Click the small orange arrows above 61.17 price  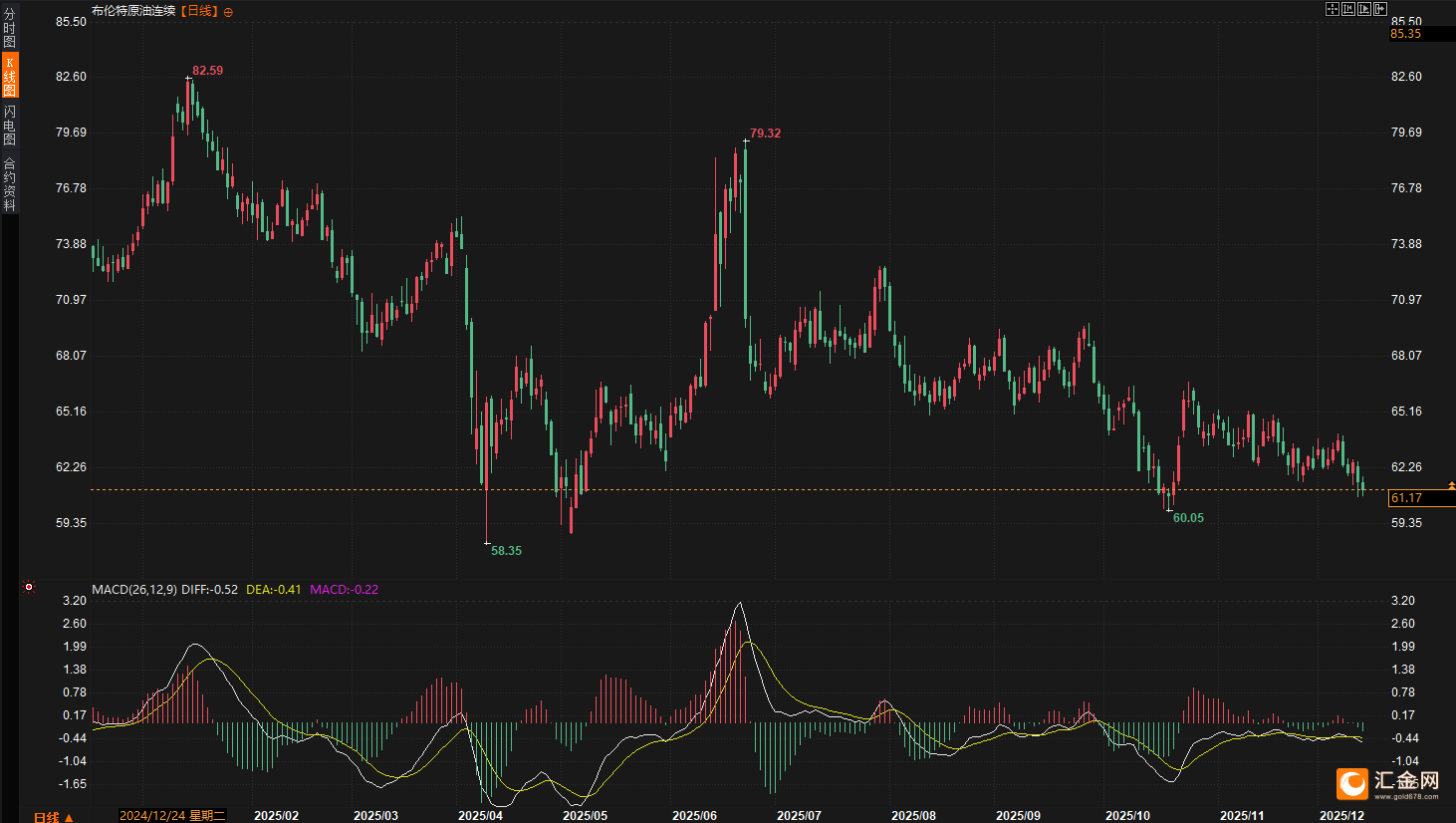pyautogui.click(x=1451, y=485)
